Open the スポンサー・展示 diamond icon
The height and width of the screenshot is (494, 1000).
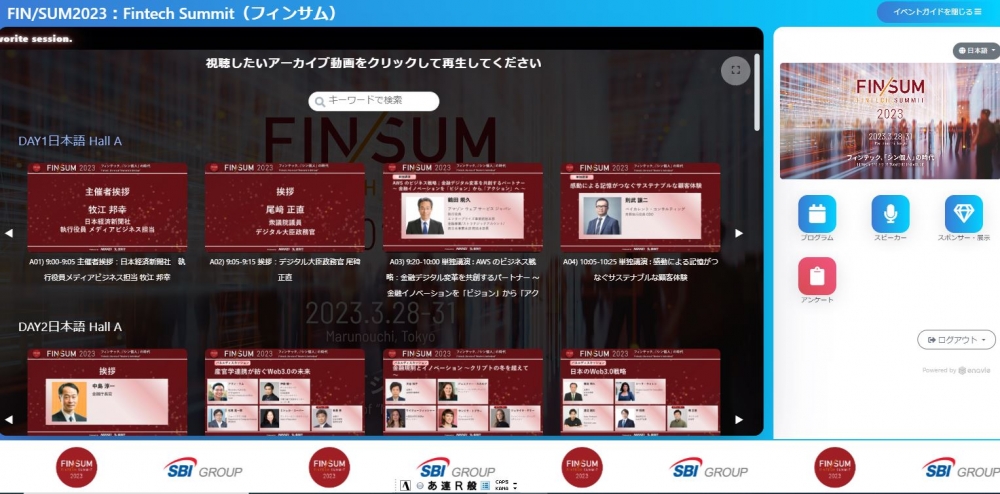click(x=964, y=214)
